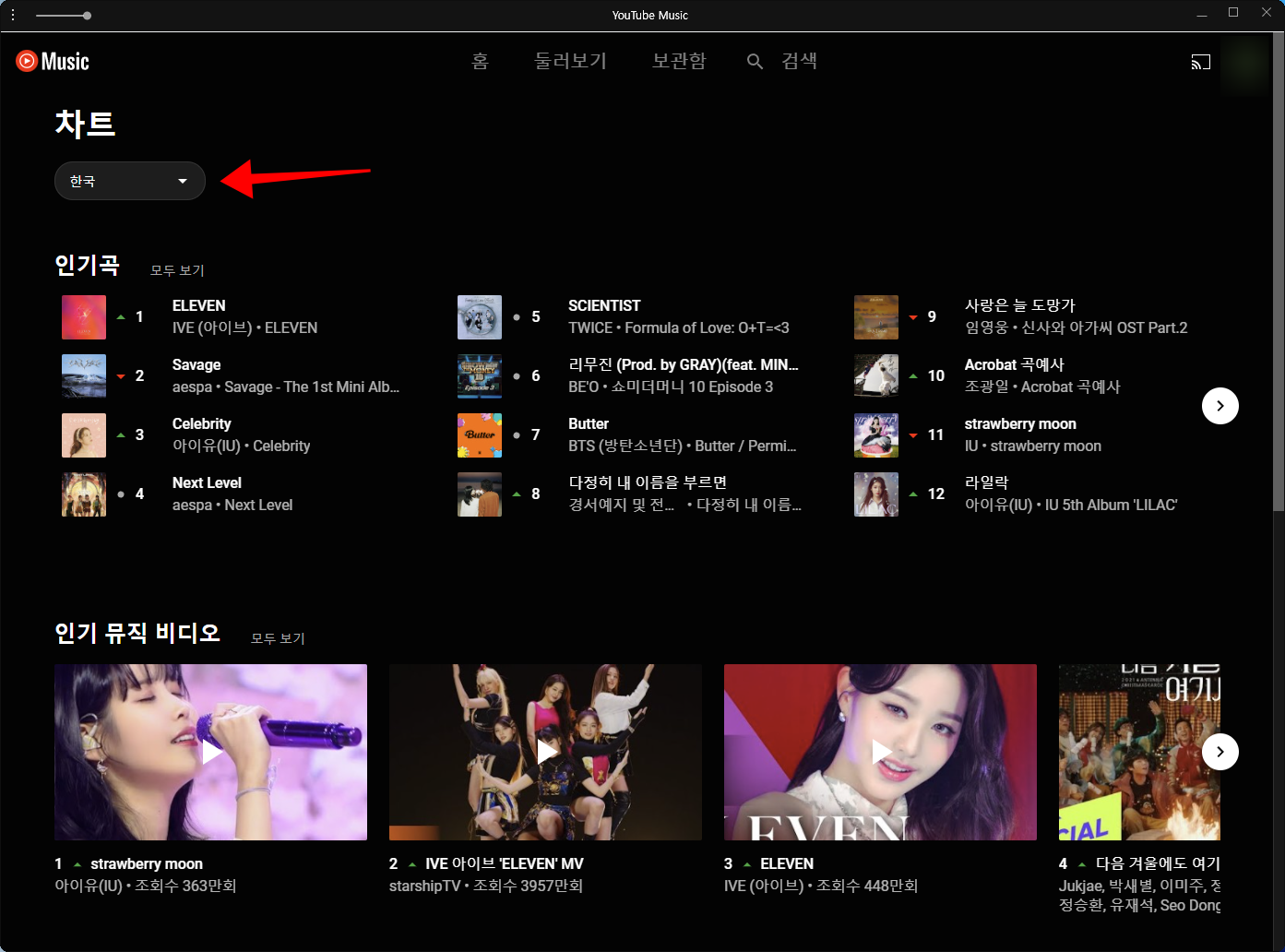Open album Formula of Love: O+T=<3
Screen dimensions: 1285x952
(x=707, y=327)
